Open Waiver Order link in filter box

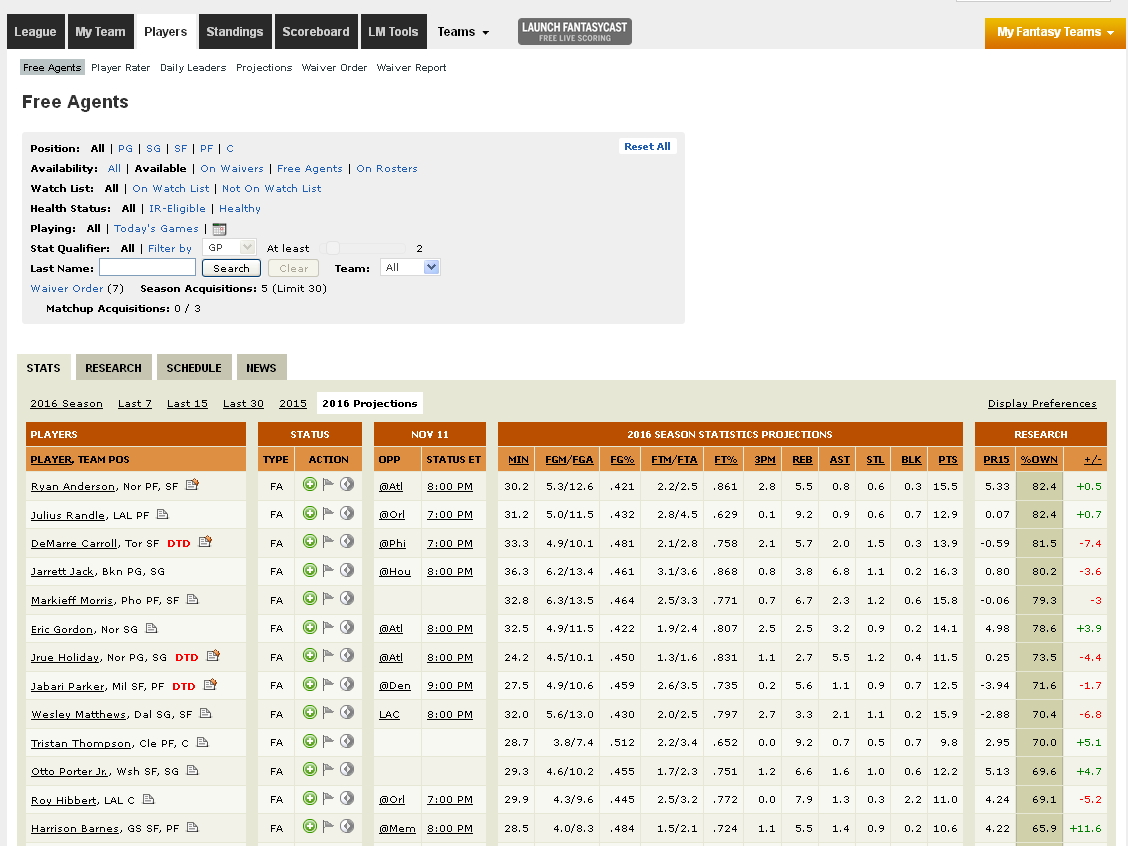pyautogui.click(x=67, y=288)
